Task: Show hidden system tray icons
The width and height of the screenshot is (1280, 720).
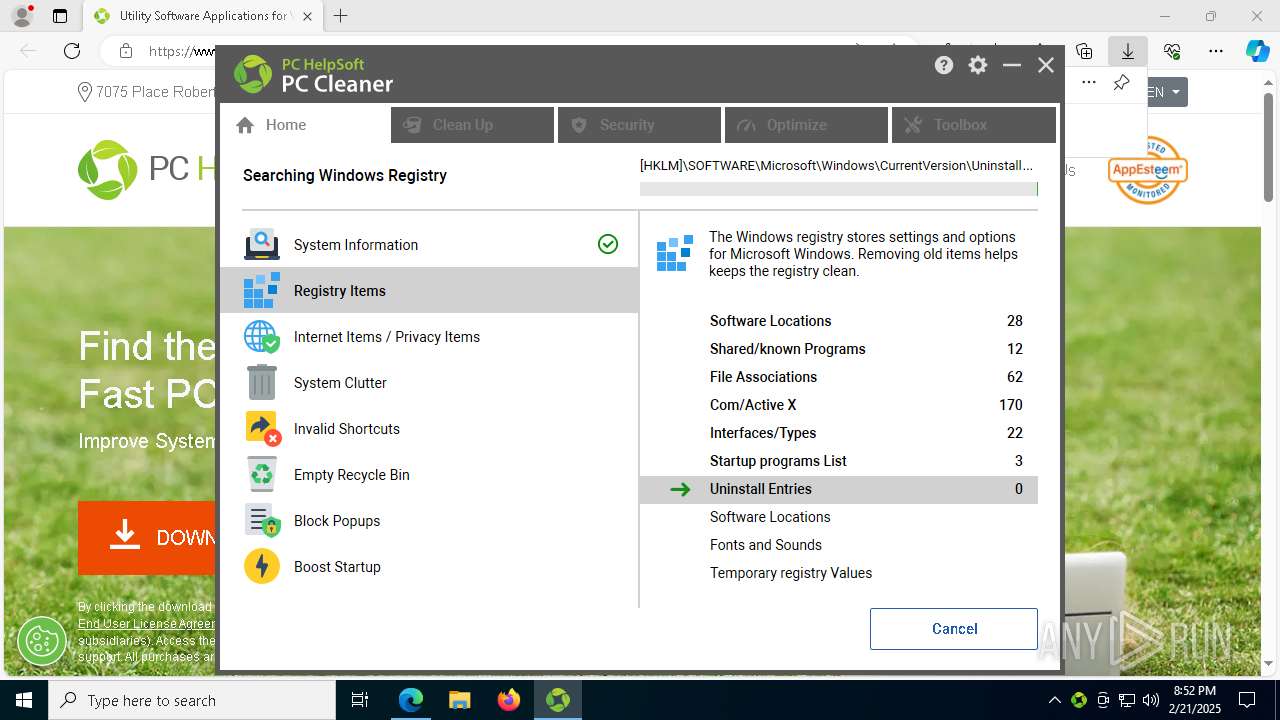Action: click(x=1055, y=700)
